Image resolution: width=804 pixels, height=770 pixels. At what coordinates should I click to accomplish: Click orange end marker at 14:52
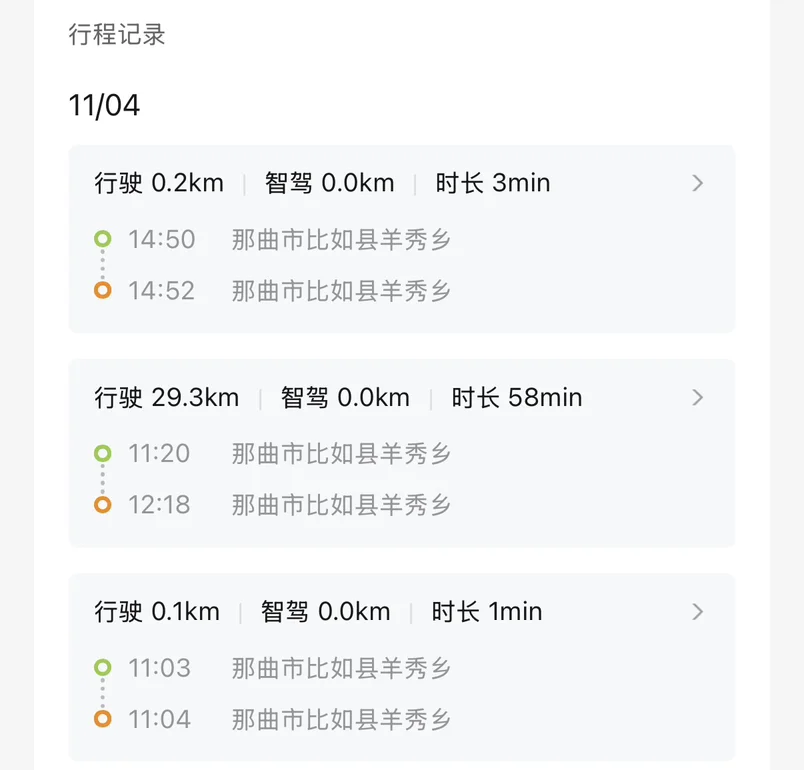[x=102, y=291]
